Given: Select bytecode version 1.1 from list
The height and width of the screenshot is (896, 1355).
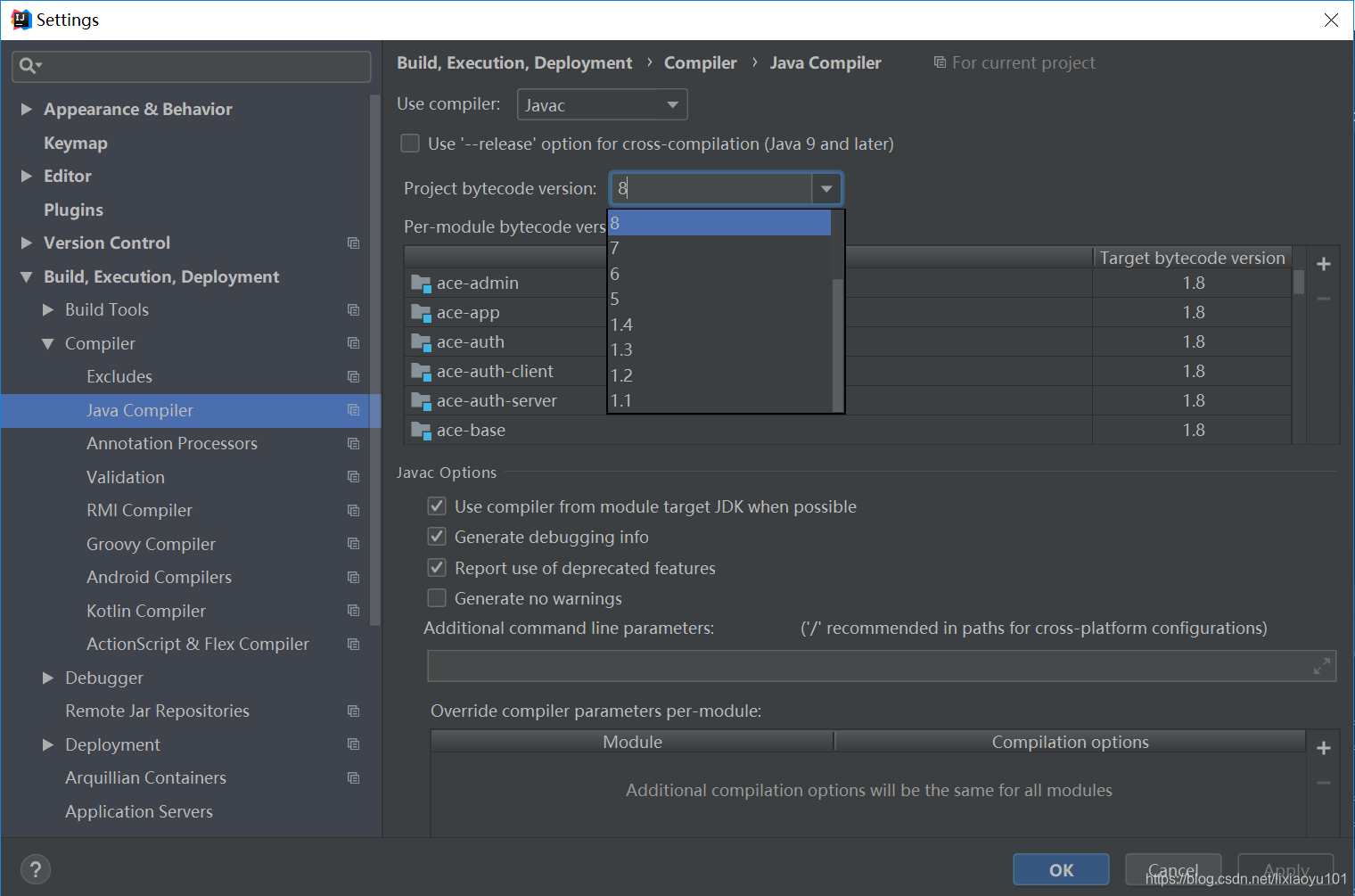Looking at the screenshot, I should 719,401.
